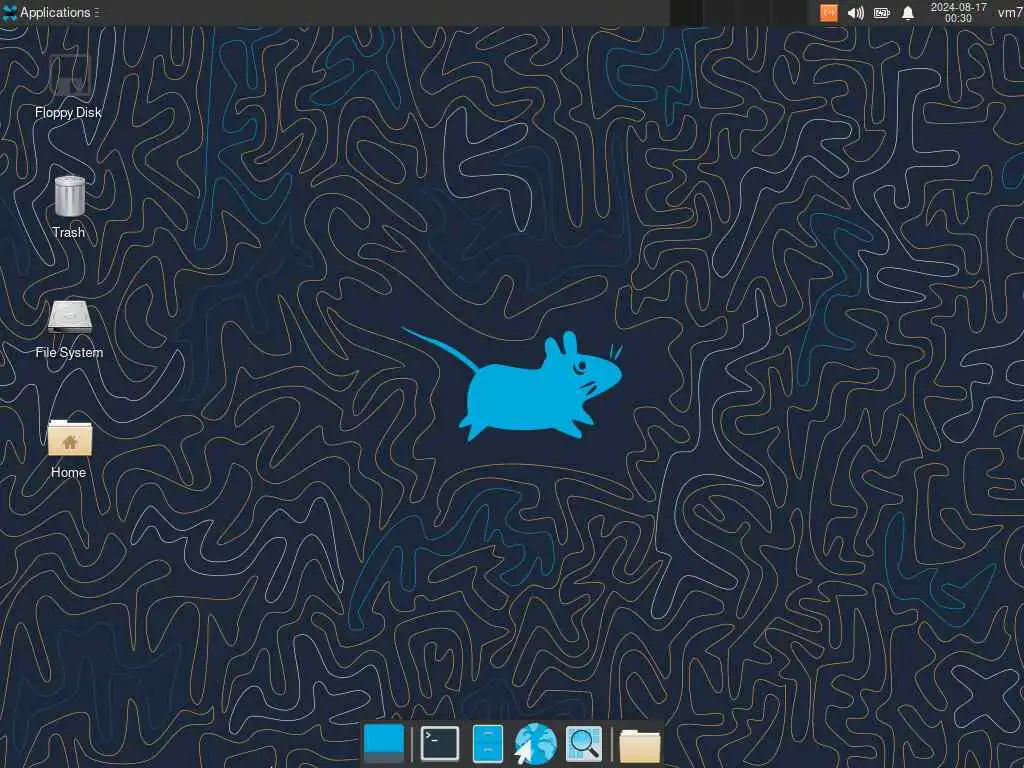Launch the Terminal emulator from dock

[x=439, y=743]
